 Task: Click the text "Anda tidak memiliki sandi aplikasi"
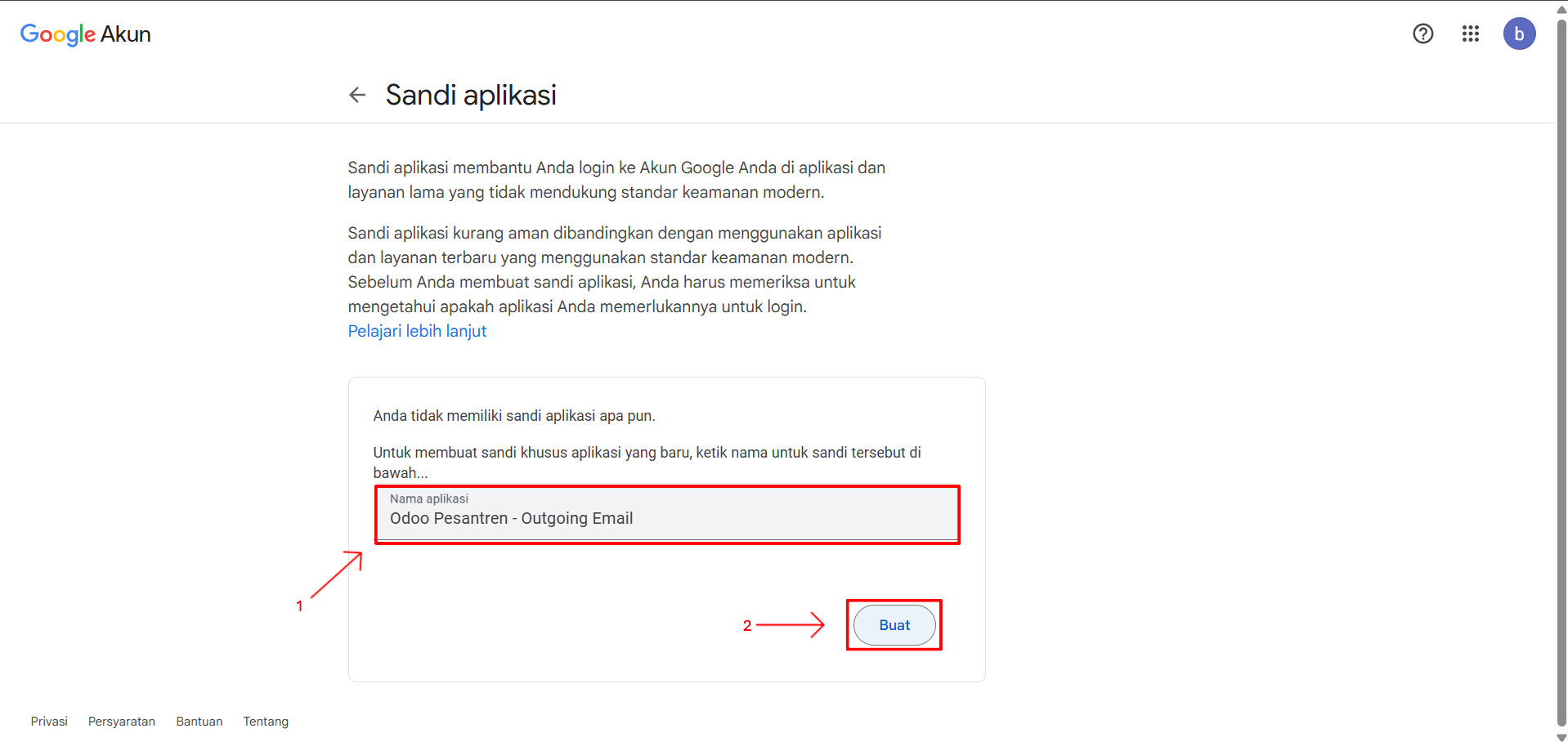tap(513, 416)
